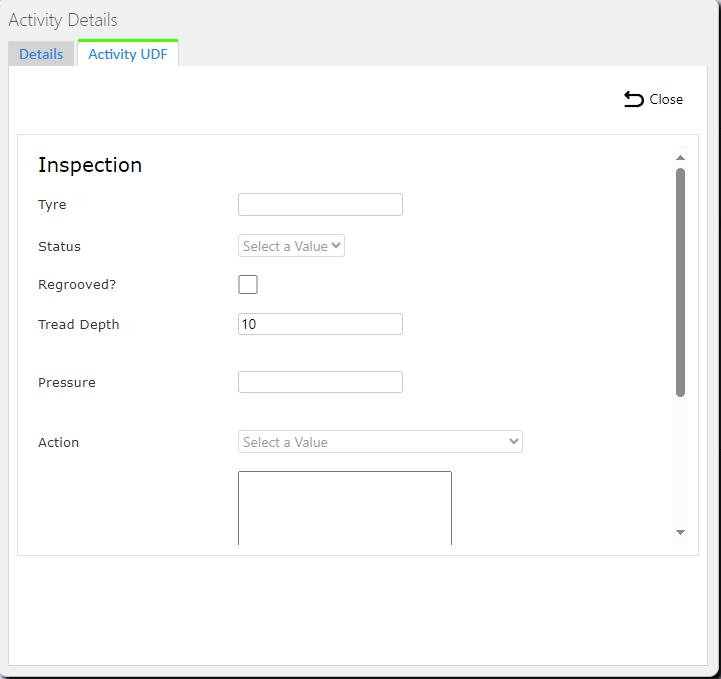Click the Tread Depth label

(79, 325)
